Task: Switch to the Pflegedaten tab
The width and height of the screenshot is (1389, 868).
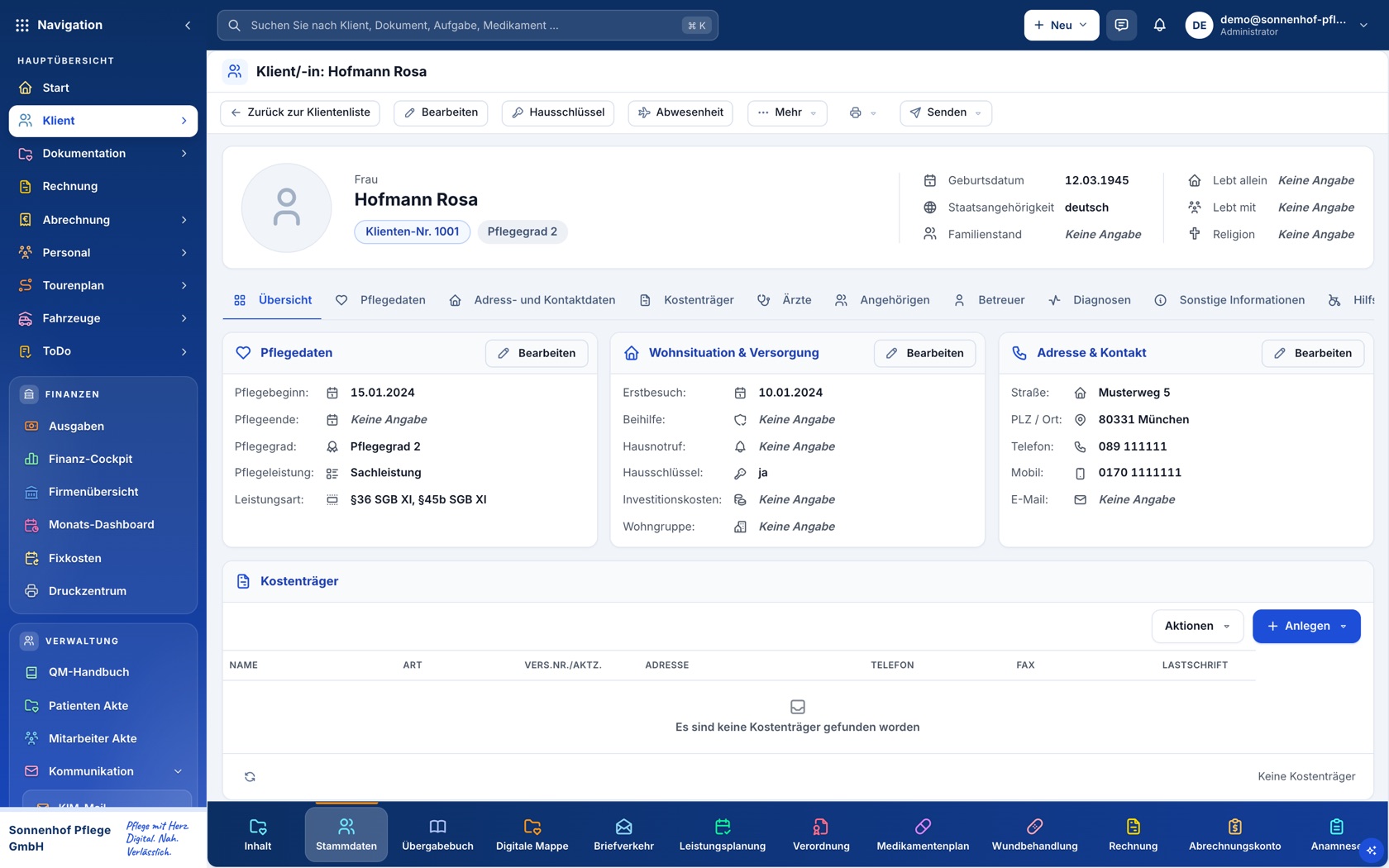Action: click(381, 300)
